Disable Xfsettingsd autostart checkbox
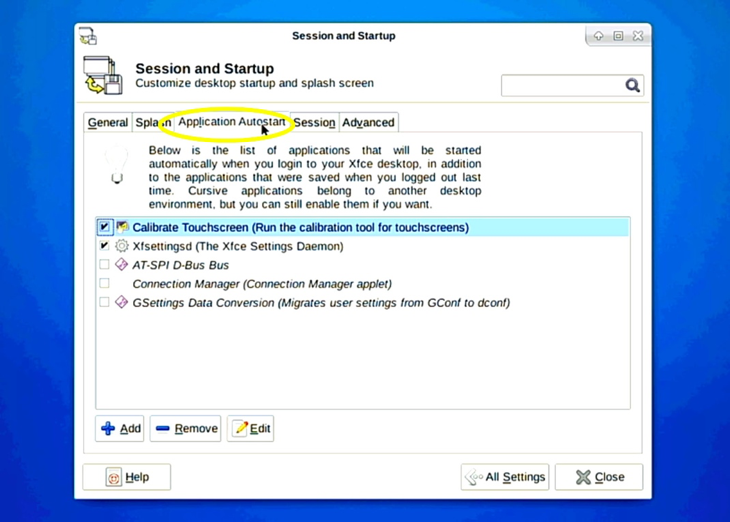Viewport: 730px width, 522px height. tap(105, 246)
